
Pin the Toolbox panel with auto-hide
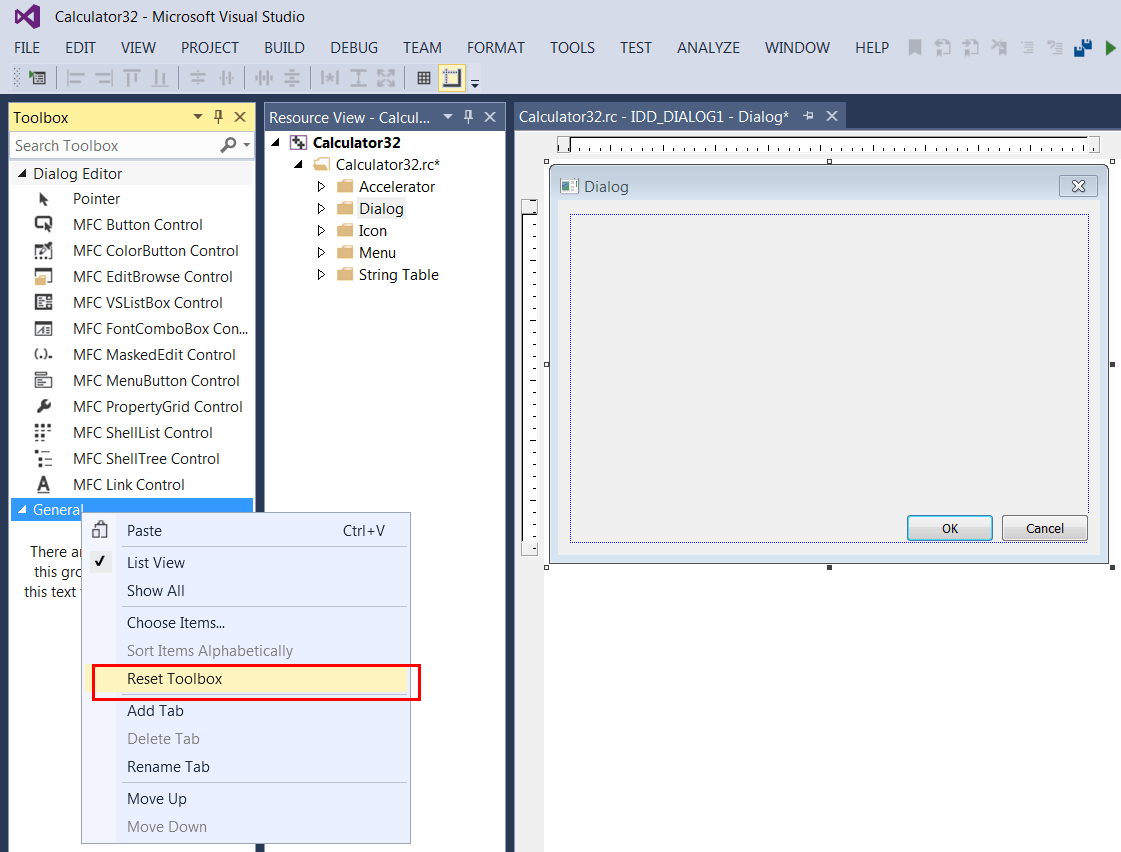(x=219, y=117)
